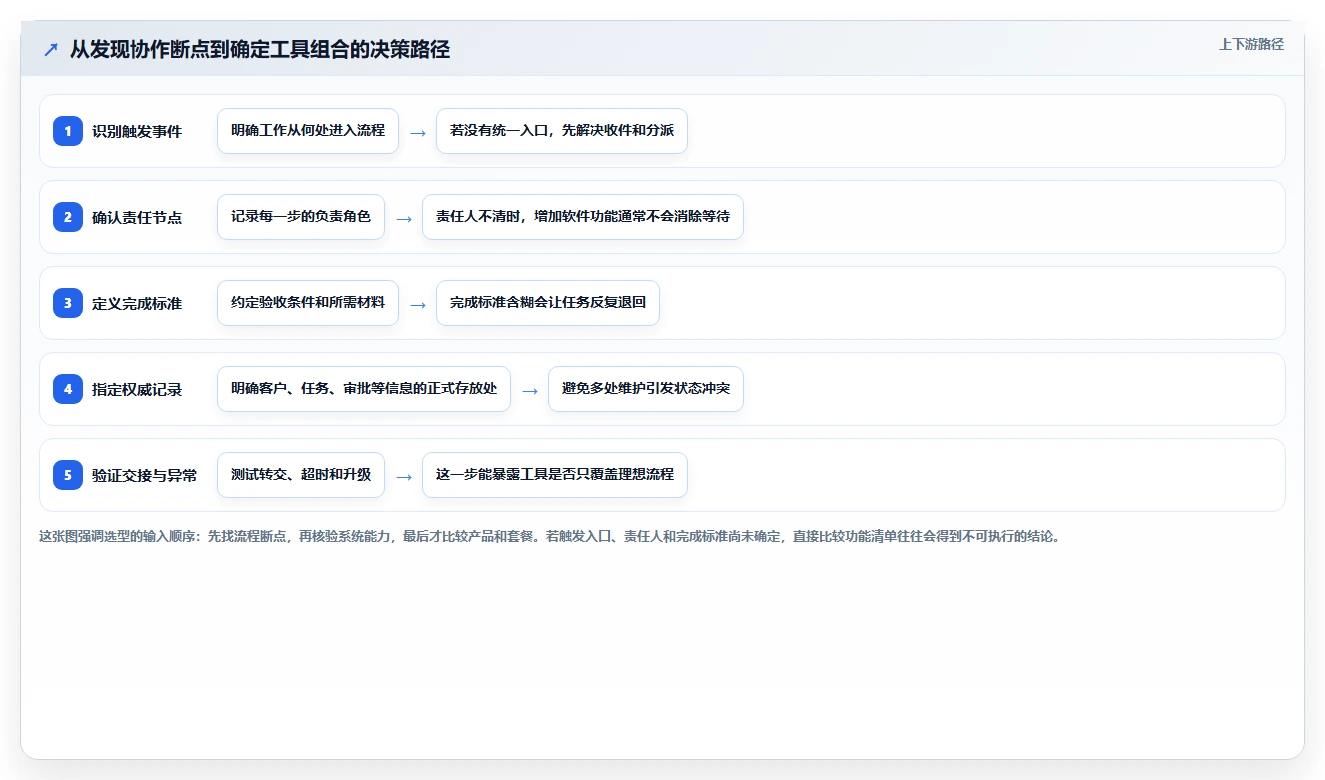
Task: Click step number 3 badge
Action: click(x=68, y=303)
